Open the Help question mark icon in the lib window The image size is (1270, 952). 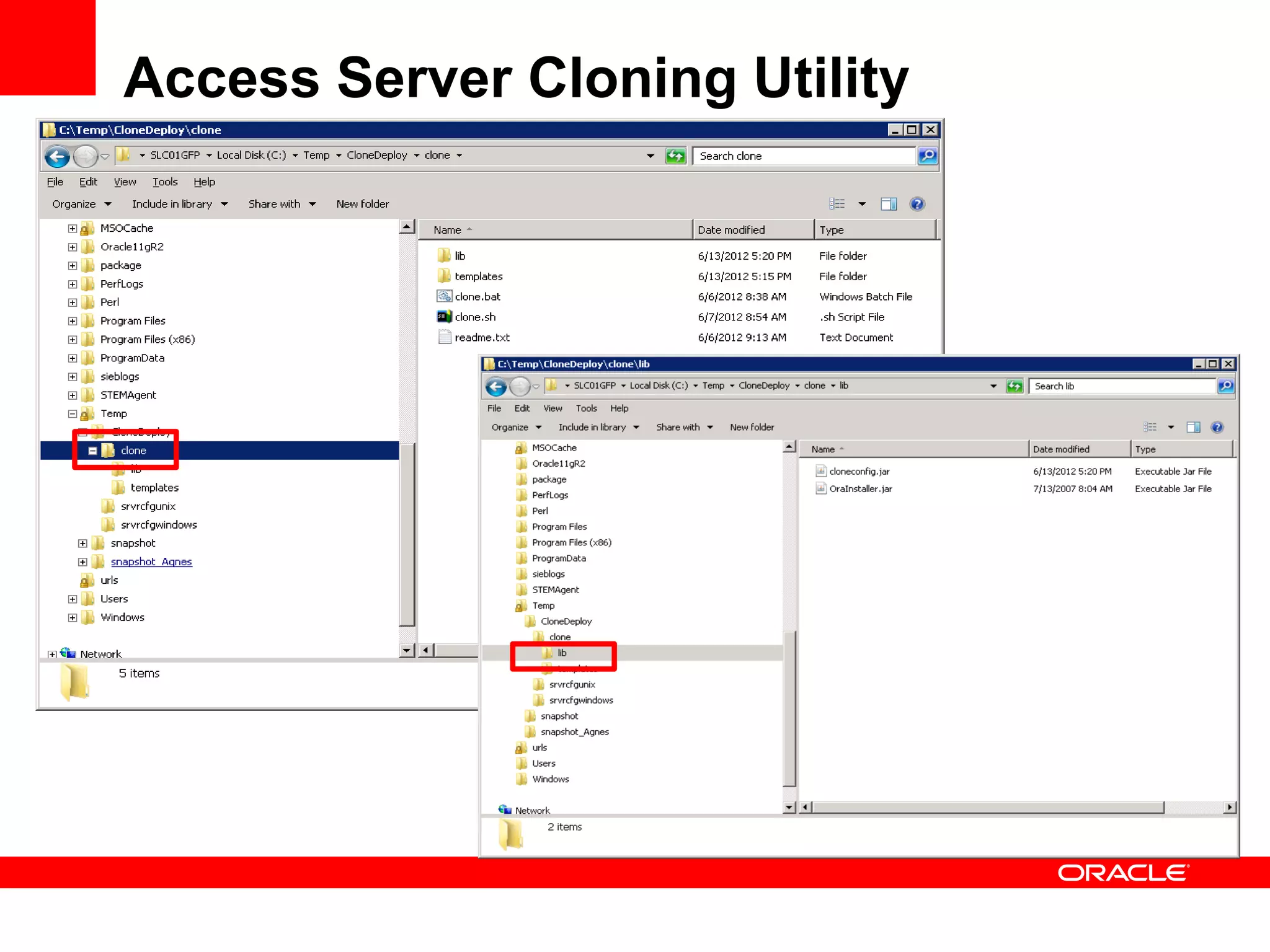(x=1217, y=427)
